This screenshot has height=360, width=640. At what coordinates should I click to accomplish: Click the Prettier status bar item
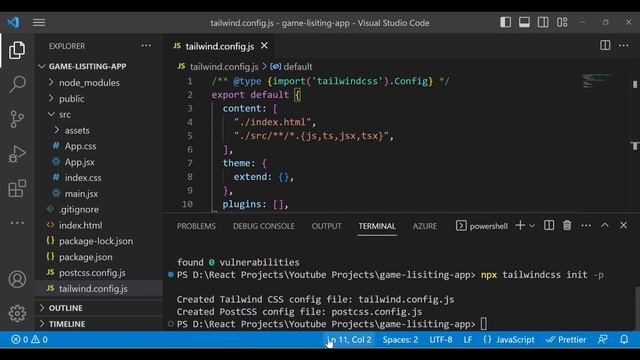coord(566,340)
